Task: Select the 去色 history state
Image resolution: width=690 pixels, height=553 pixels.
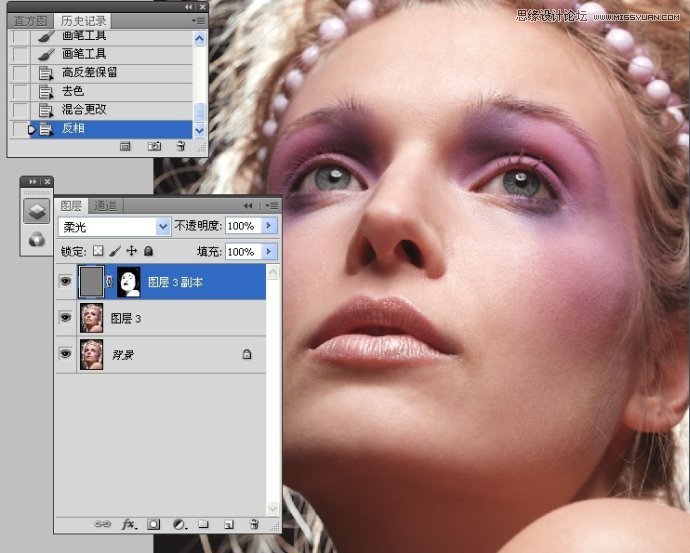Action: (x=111, y=92)
